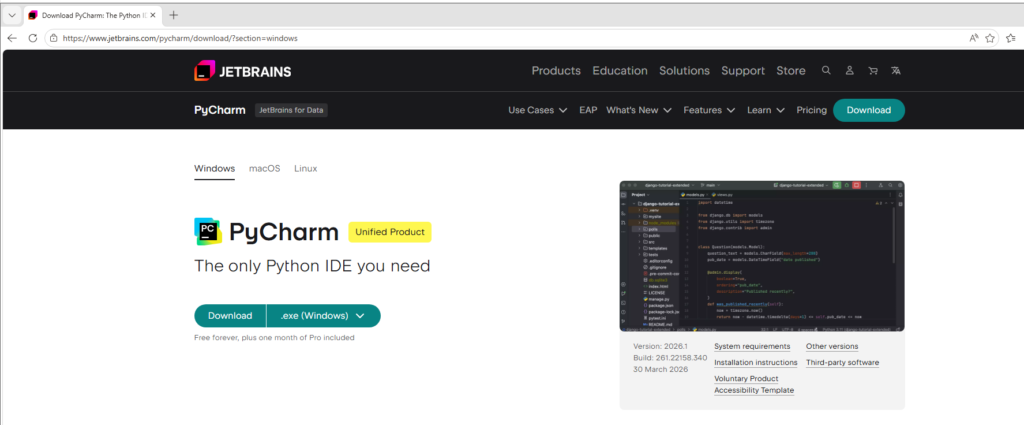Expand the Use Cases dropdown menu
This screenshot has width=1024, height=425.
(538, 110)
